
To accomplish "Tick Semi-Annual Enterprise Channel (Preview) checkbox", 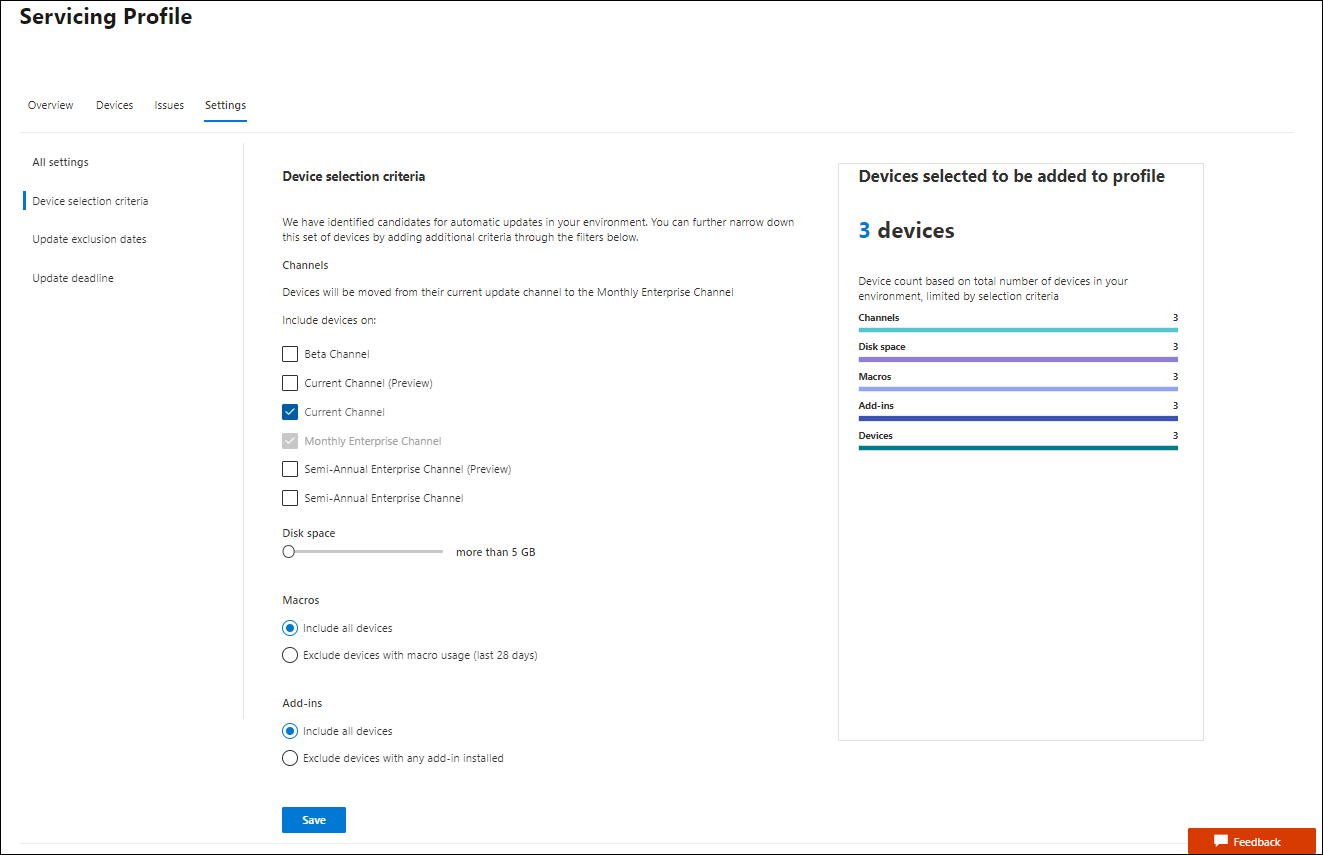I will [x=290, y=469].
